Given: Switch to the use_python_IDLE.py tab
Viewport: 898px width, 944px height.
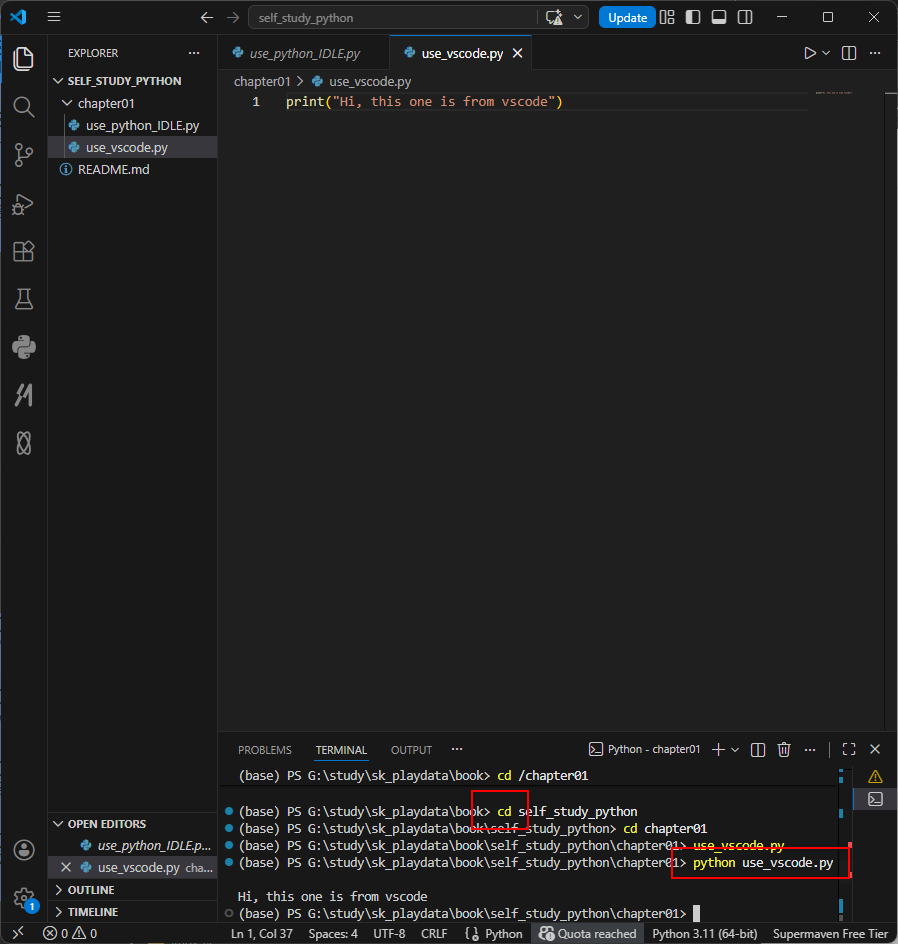Looking at the screenshot, I should [x=304, y=53].
